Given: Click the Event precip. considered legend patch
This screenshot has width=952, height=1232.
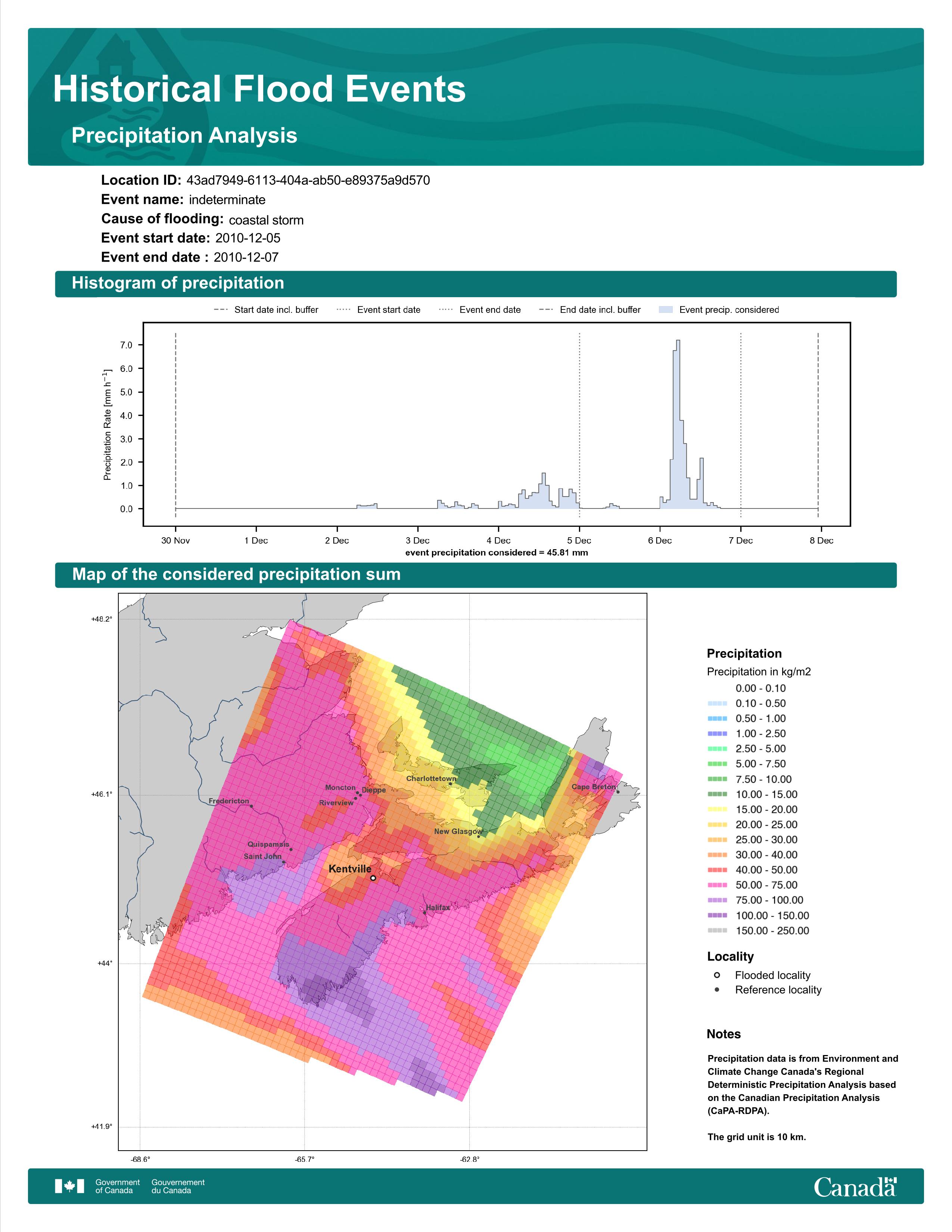Looking at the screenshot, I should 666,310.
